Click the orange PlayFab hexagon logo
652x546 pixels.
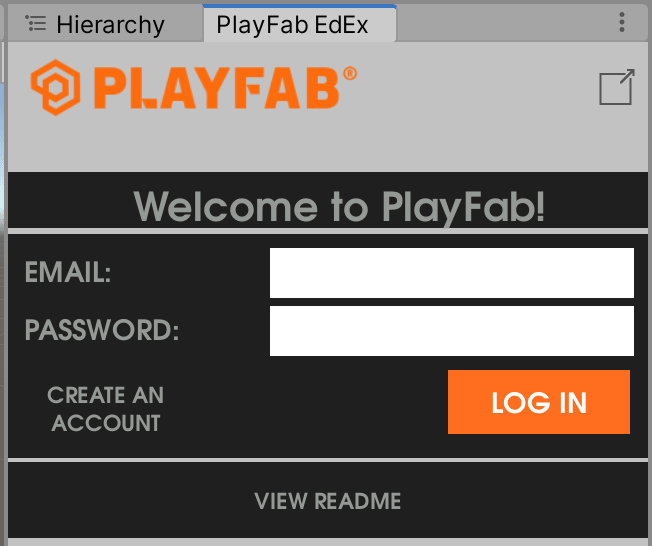(56, 87)
